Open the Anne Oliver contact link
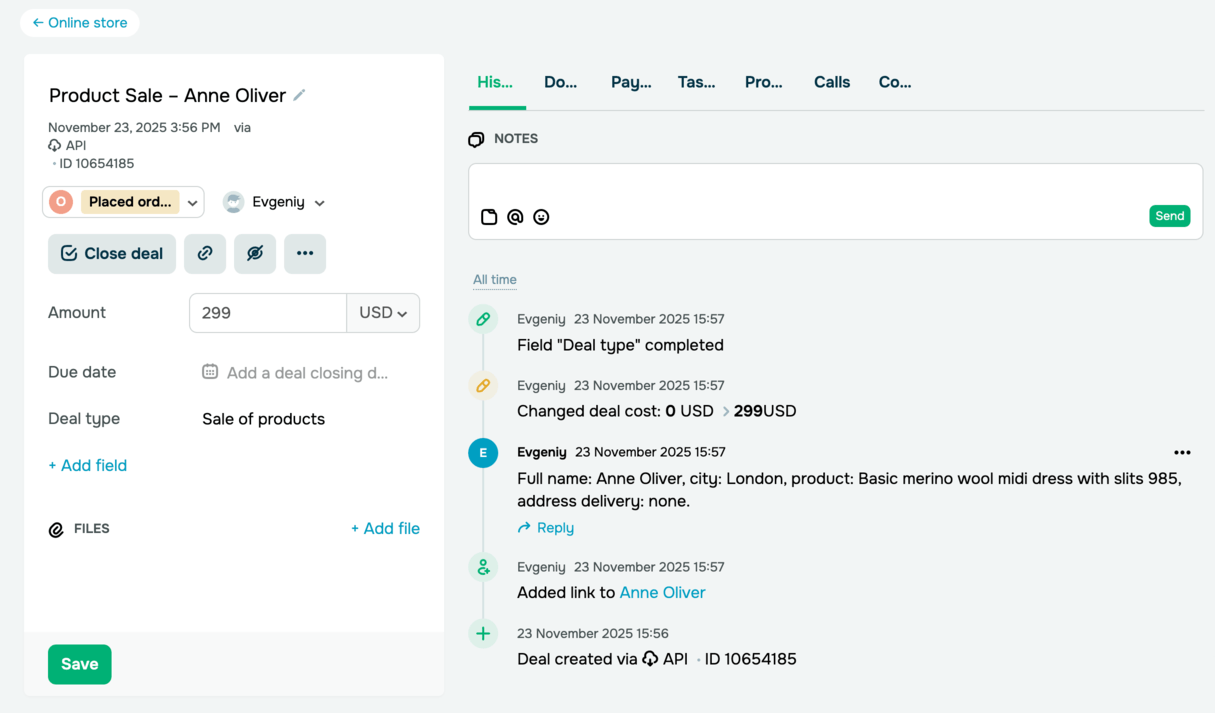This screenshot has height=713, width=1215. 662,593
